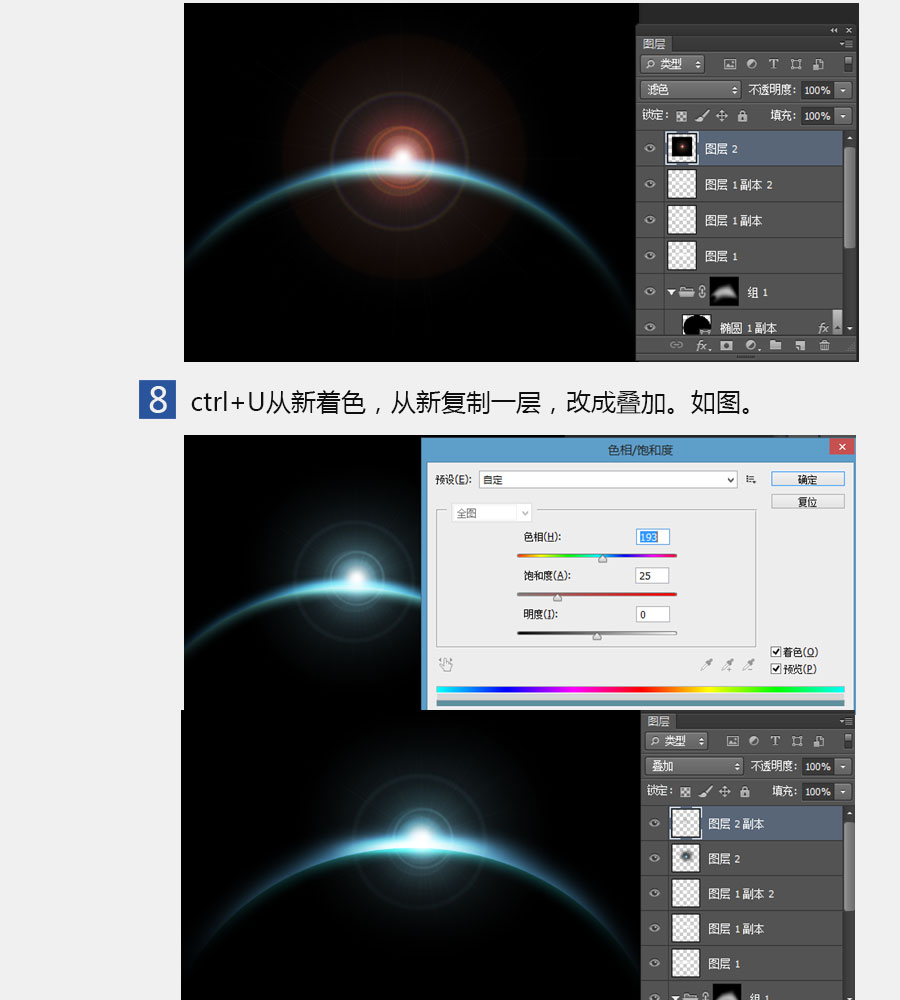Toggle layer filtering switch in 滤色 Layers panel
The height and width of the screenshot is (1000, 900).
[848, 64]
